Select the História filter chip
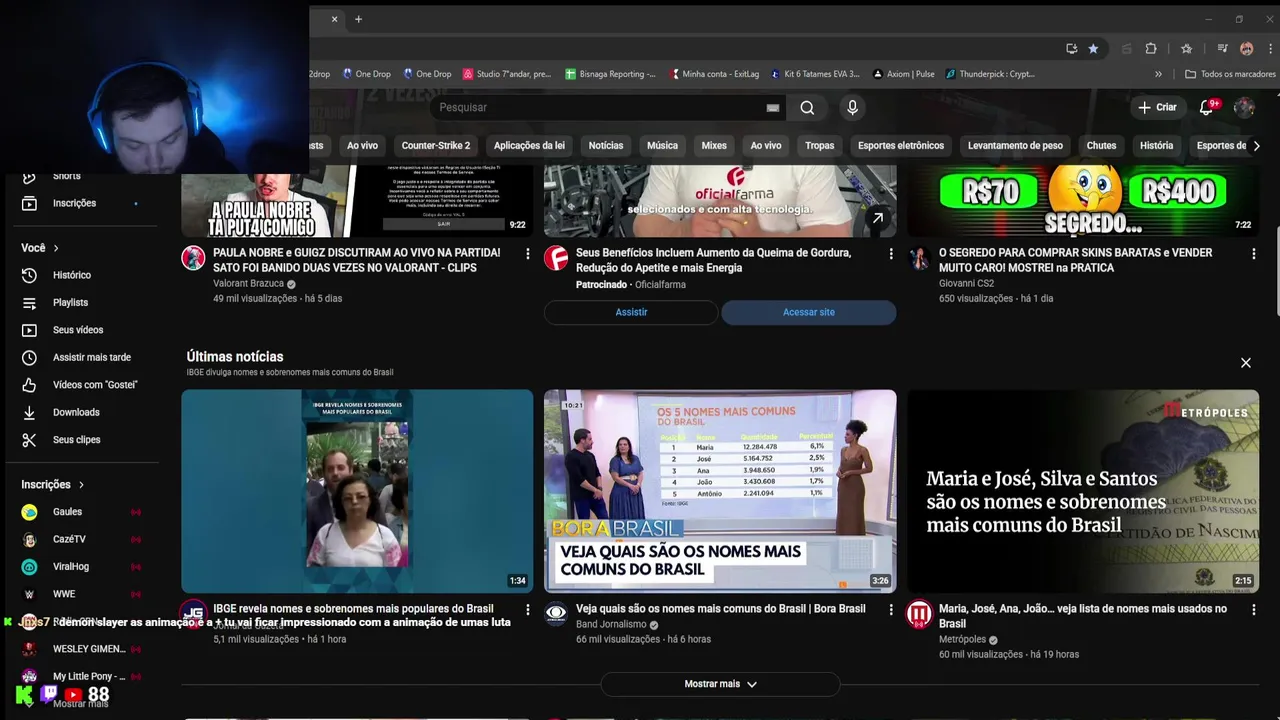The image size is (1280, 720). tap(1156, 146)
